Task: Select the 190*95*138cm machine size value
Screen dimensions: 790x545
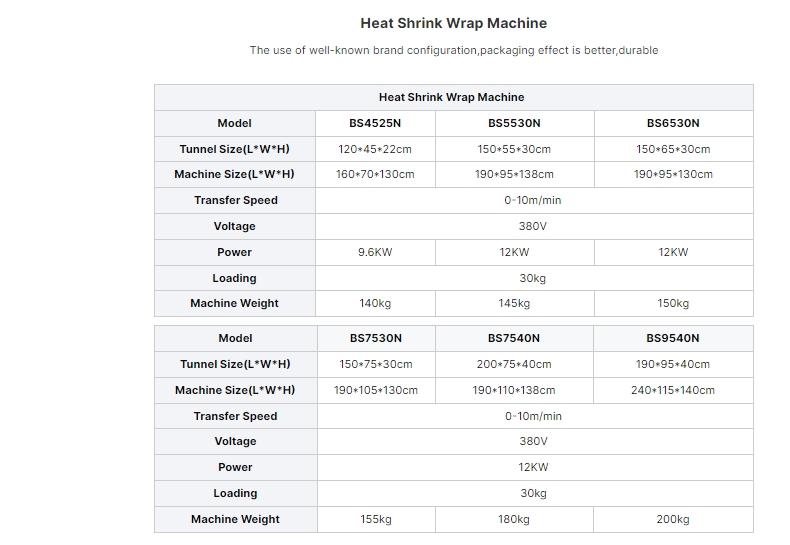Action: pos(514,174)
